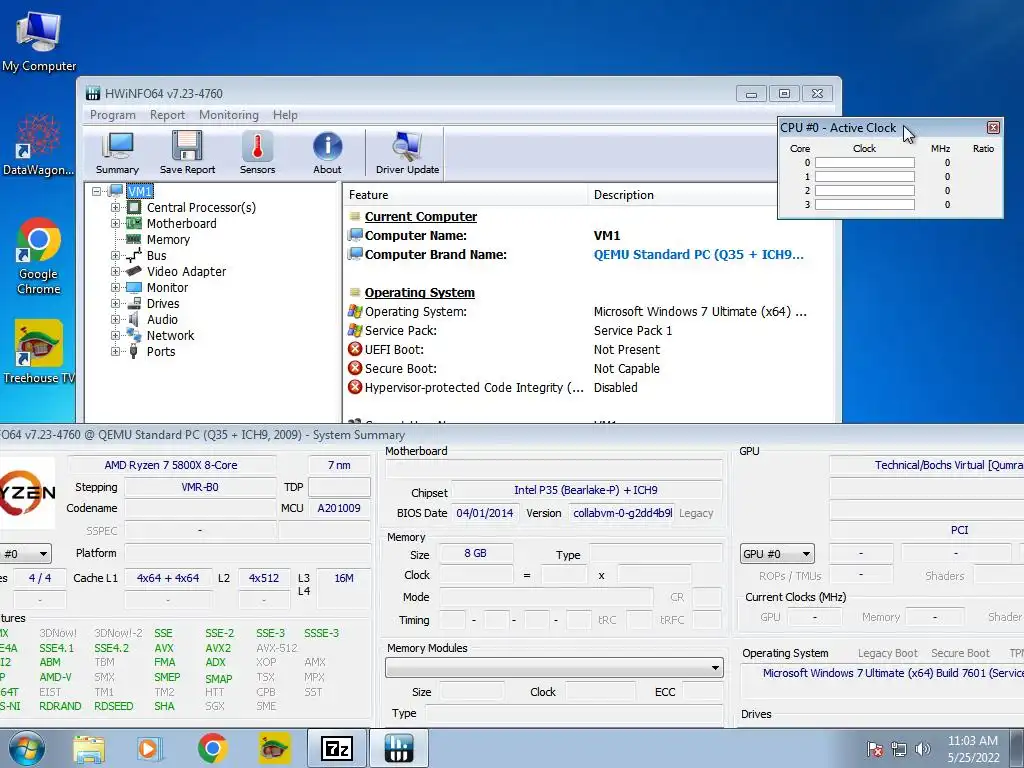Open Chrome from the taskbar
The width and height of the screenshot is (1024, 768).
[212, 748]
